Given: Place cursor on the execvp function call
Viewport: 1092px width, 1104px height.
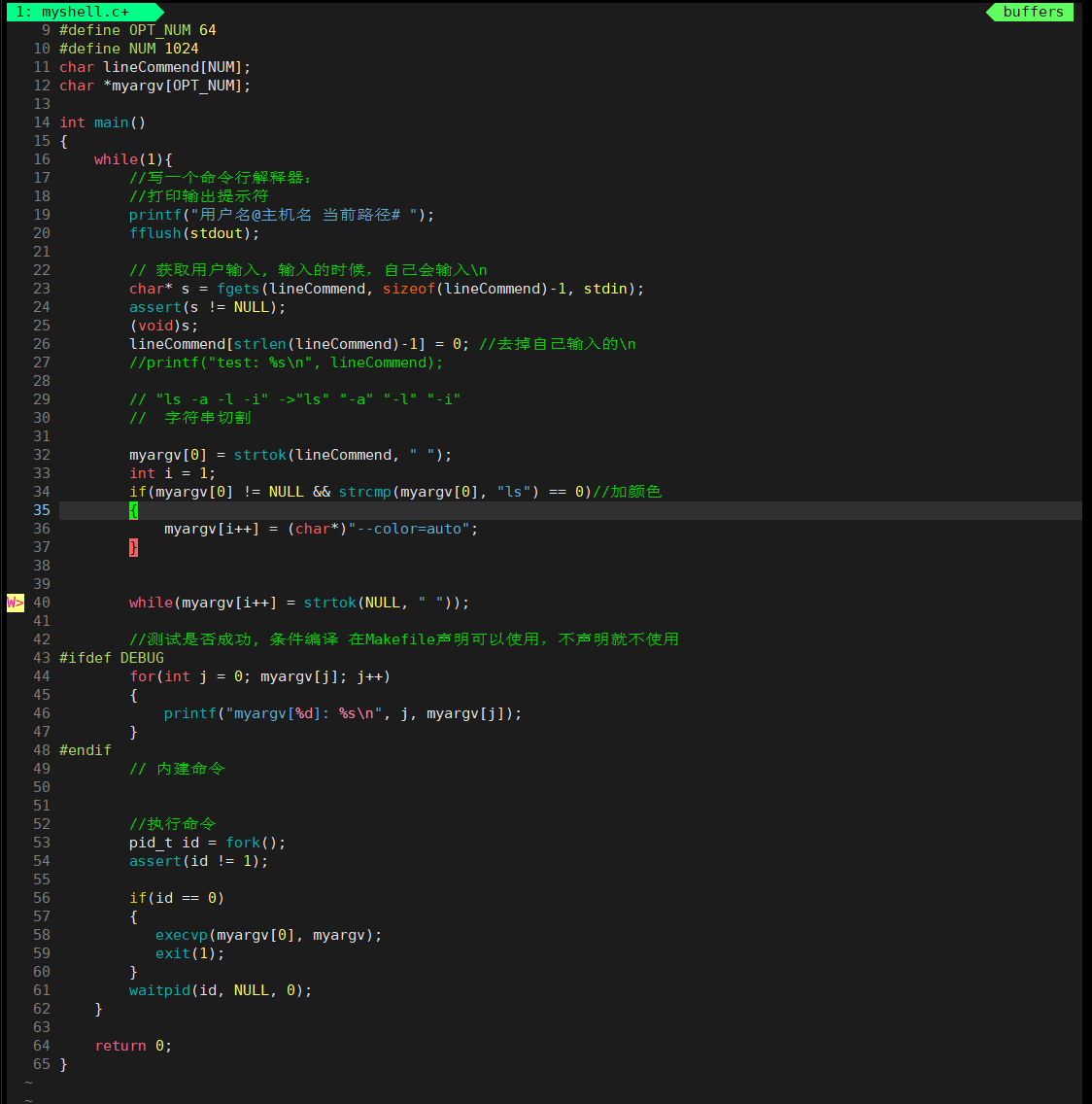Looking at the screenshot, I should (x=182, y=935).
